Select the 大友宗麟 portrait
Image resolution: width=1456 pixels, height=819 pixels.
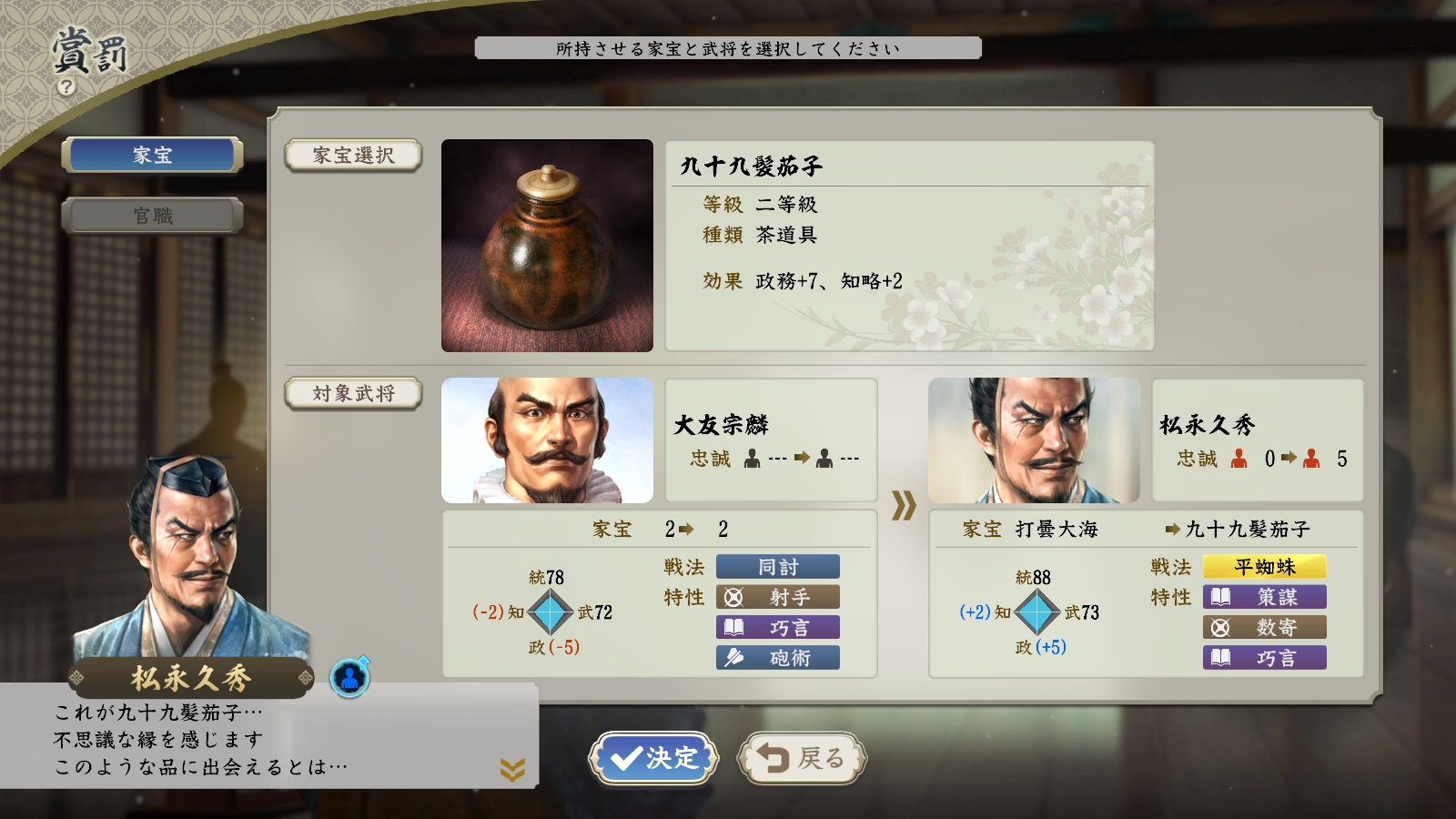547,440
